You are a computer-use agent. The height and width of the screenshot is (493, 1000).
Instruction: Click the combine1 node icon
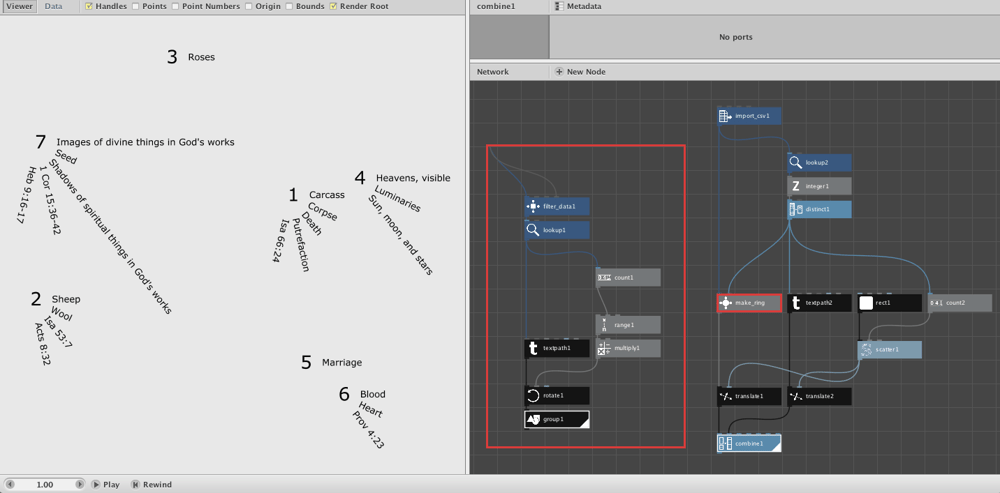[725, 443]
